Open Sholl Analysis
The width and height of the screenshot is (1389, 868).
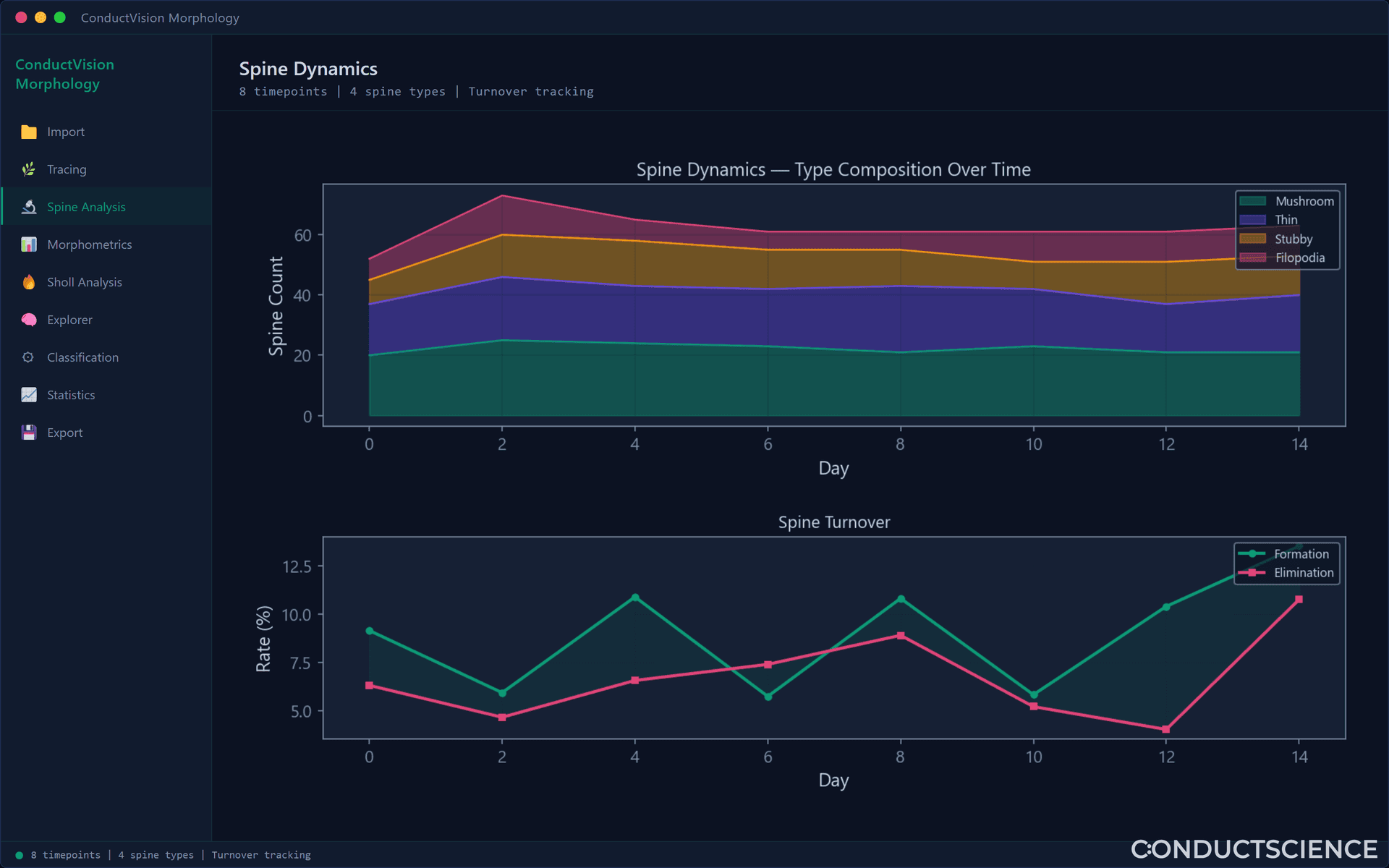pos(106,282)
